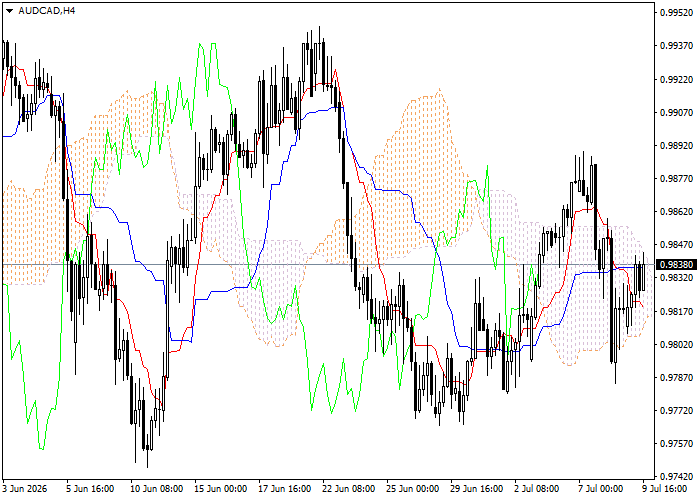Viewport: 700px width, 500px height.
Task: Click the 9 Jul 16:00 time label
Action: (x=665, y=489)
